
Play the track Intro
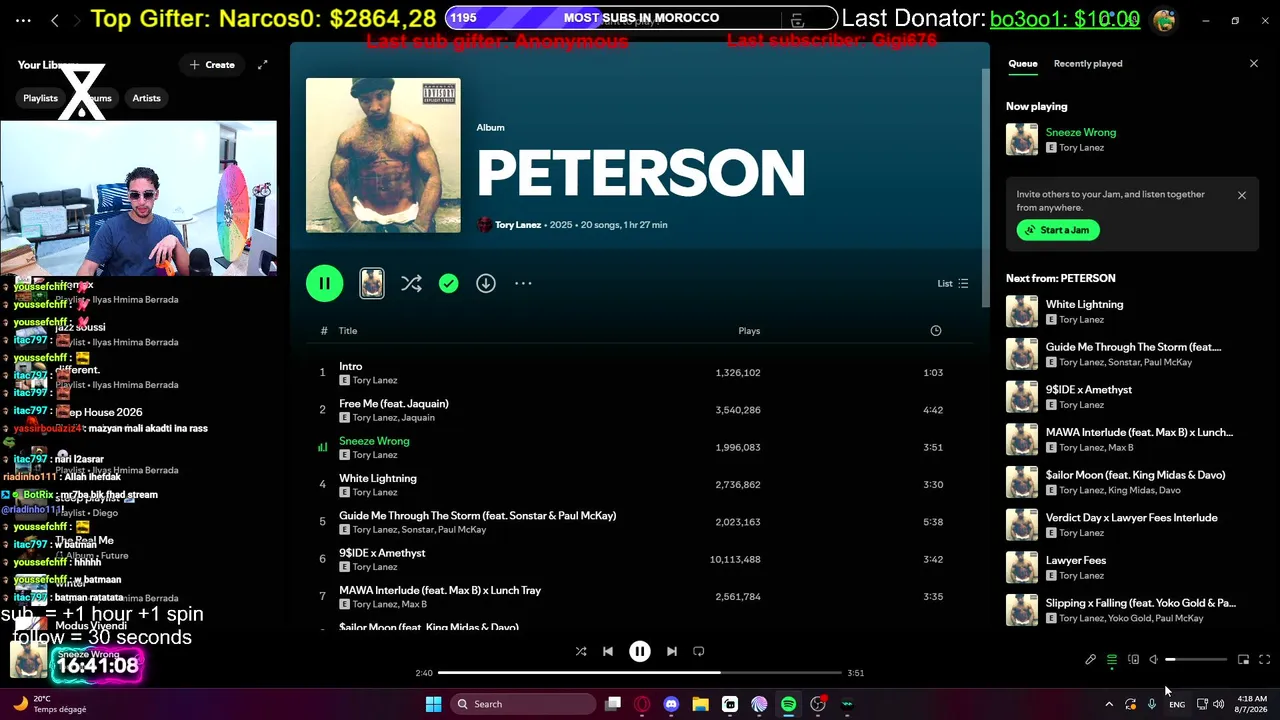point(640,372)
